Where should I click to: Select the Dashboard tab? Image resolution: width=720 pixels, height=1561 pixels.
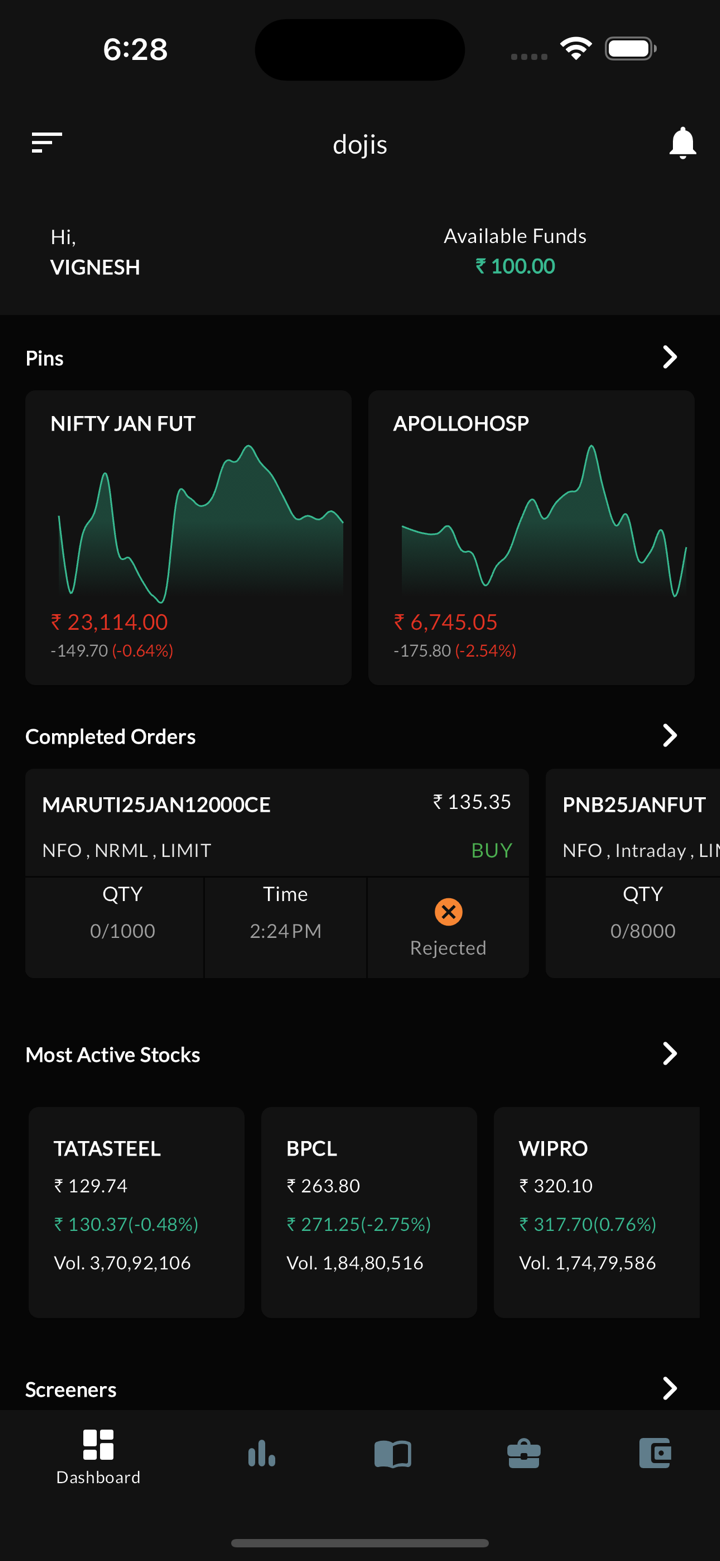tap(98, 1456)
